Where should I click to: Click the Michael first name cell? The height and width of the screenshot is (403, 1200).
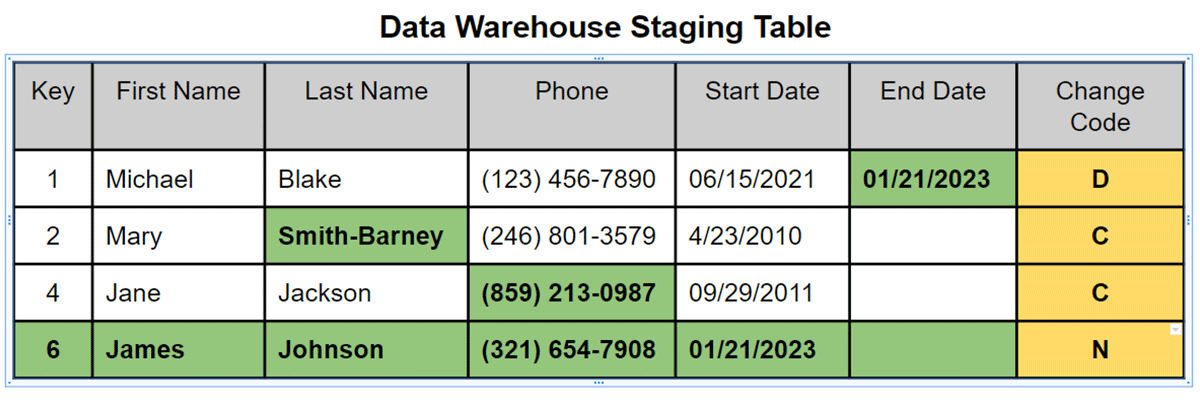coord(178,179)
